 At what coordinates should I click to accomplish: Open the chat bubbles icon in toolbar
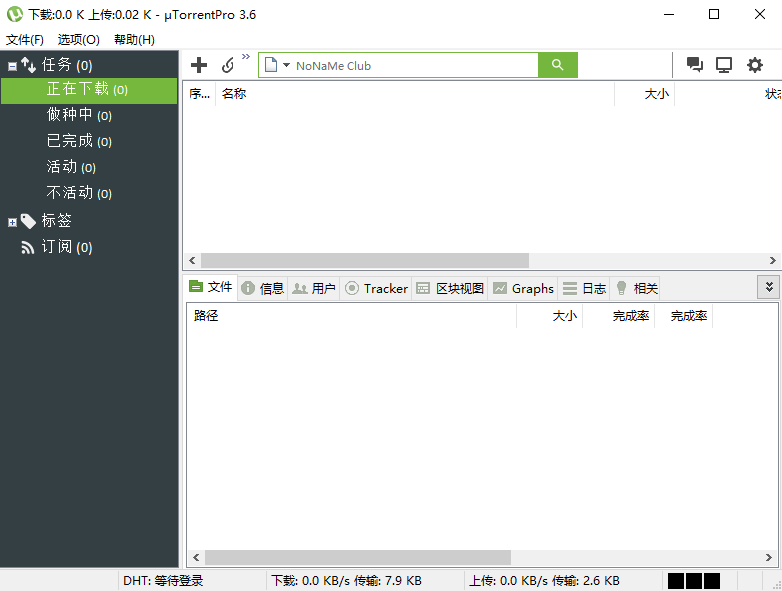694,65
